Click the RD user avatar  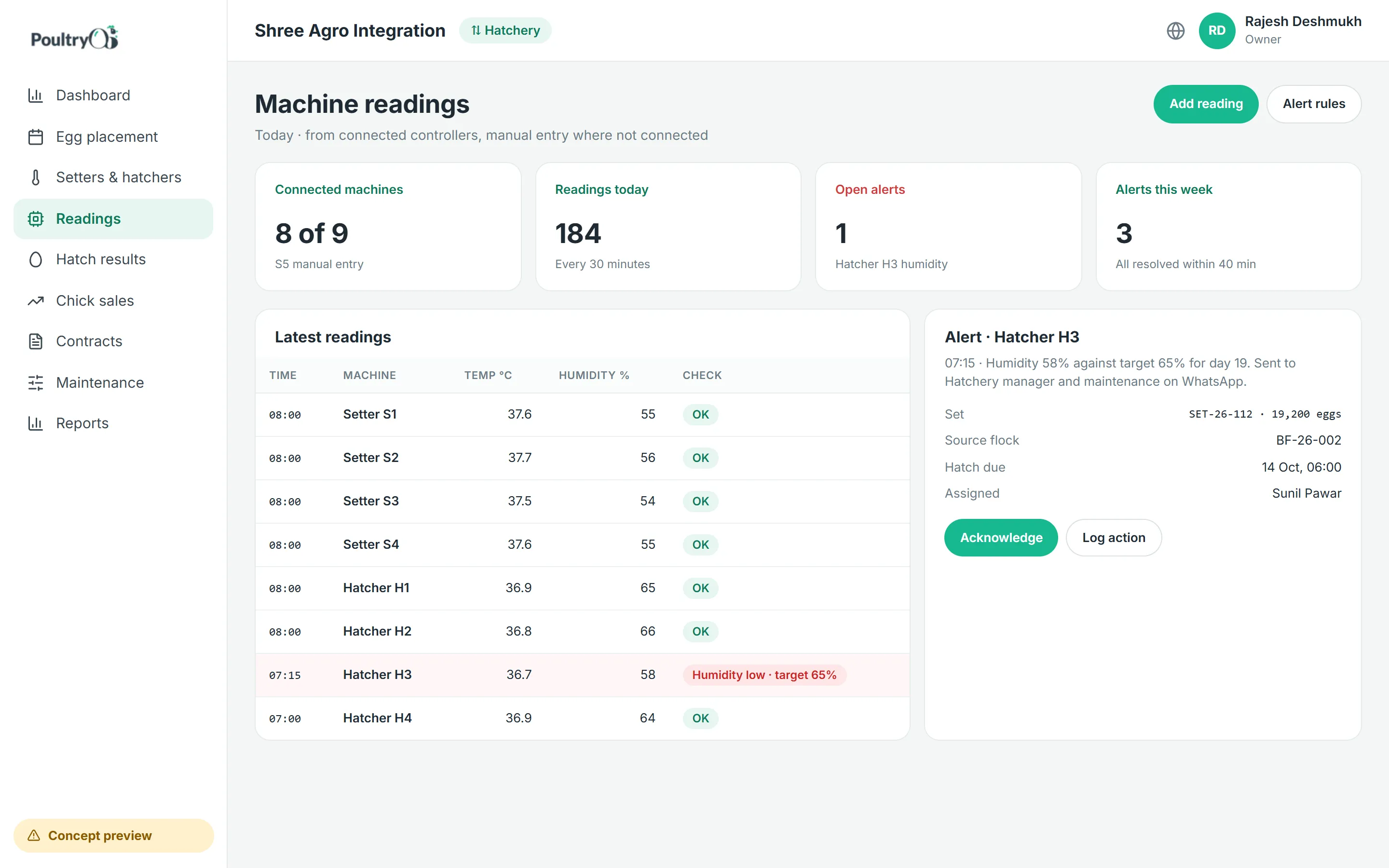[1217, 30]
